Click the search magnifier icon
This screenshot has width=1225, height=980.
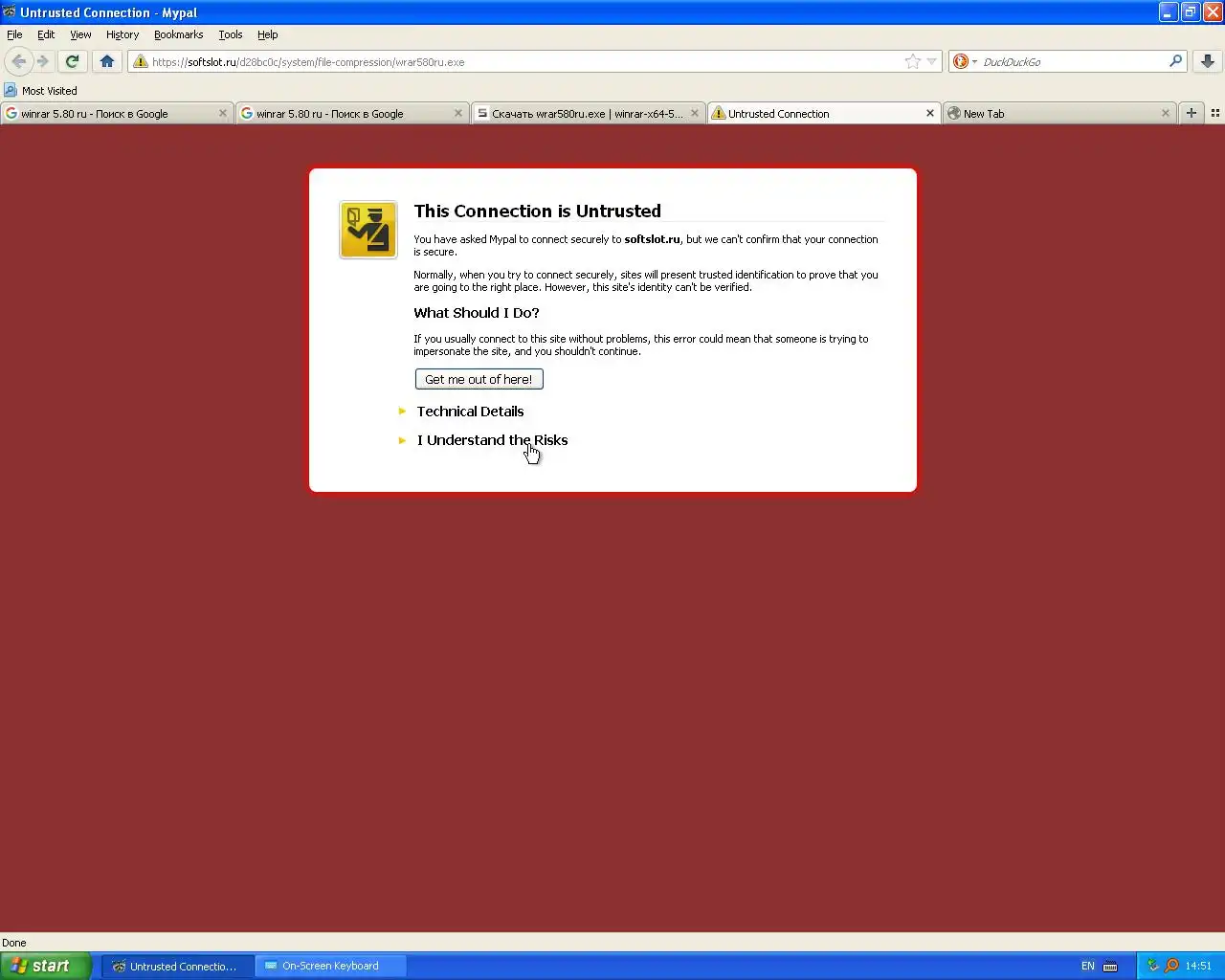(x=1175, y=61)
